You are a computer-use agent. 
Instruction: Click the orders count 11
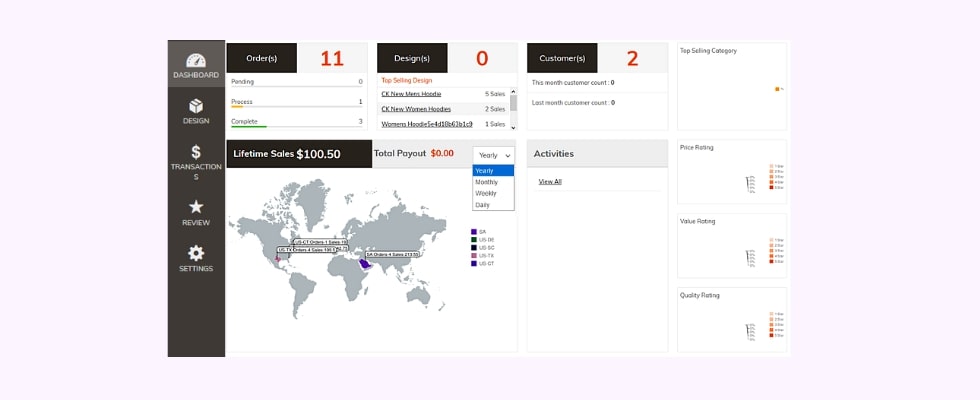click(x=332, y=58)
